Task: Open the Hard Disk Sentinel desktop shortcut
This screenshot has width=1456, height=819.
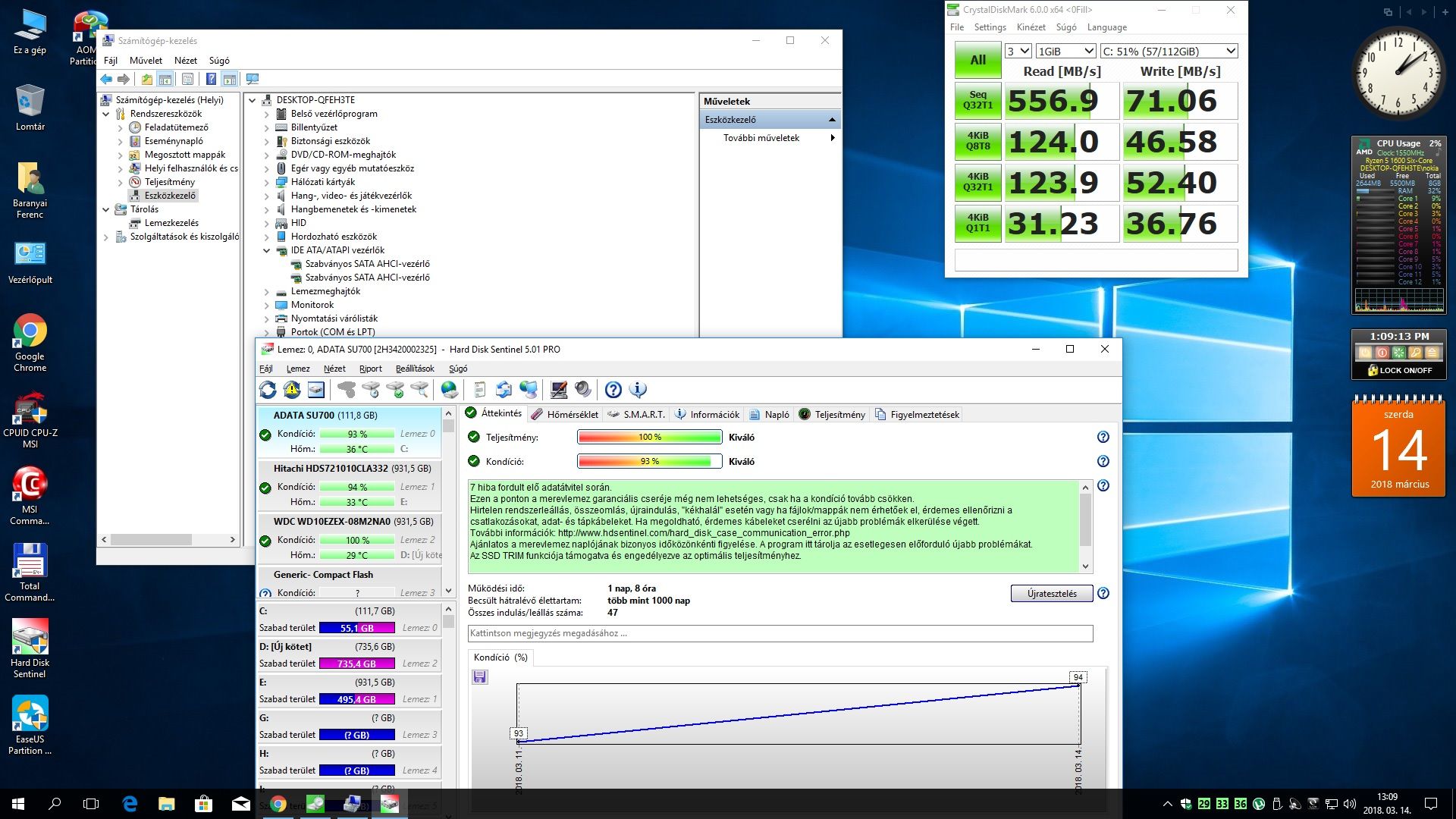Action: point(30,648)
